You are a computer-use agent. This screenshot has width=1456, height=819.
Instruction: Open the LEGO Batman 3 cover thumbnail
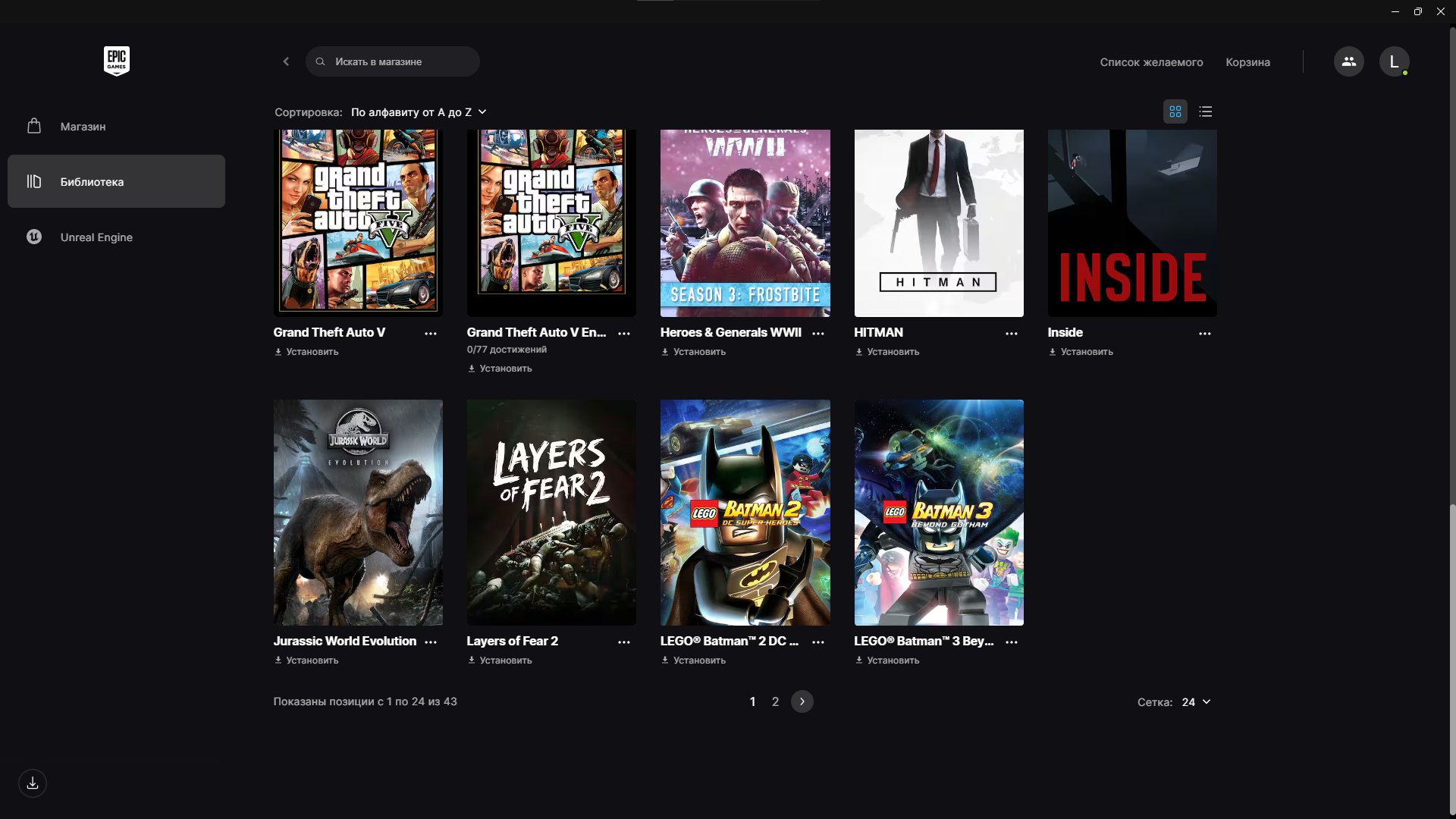click(938, 512)
